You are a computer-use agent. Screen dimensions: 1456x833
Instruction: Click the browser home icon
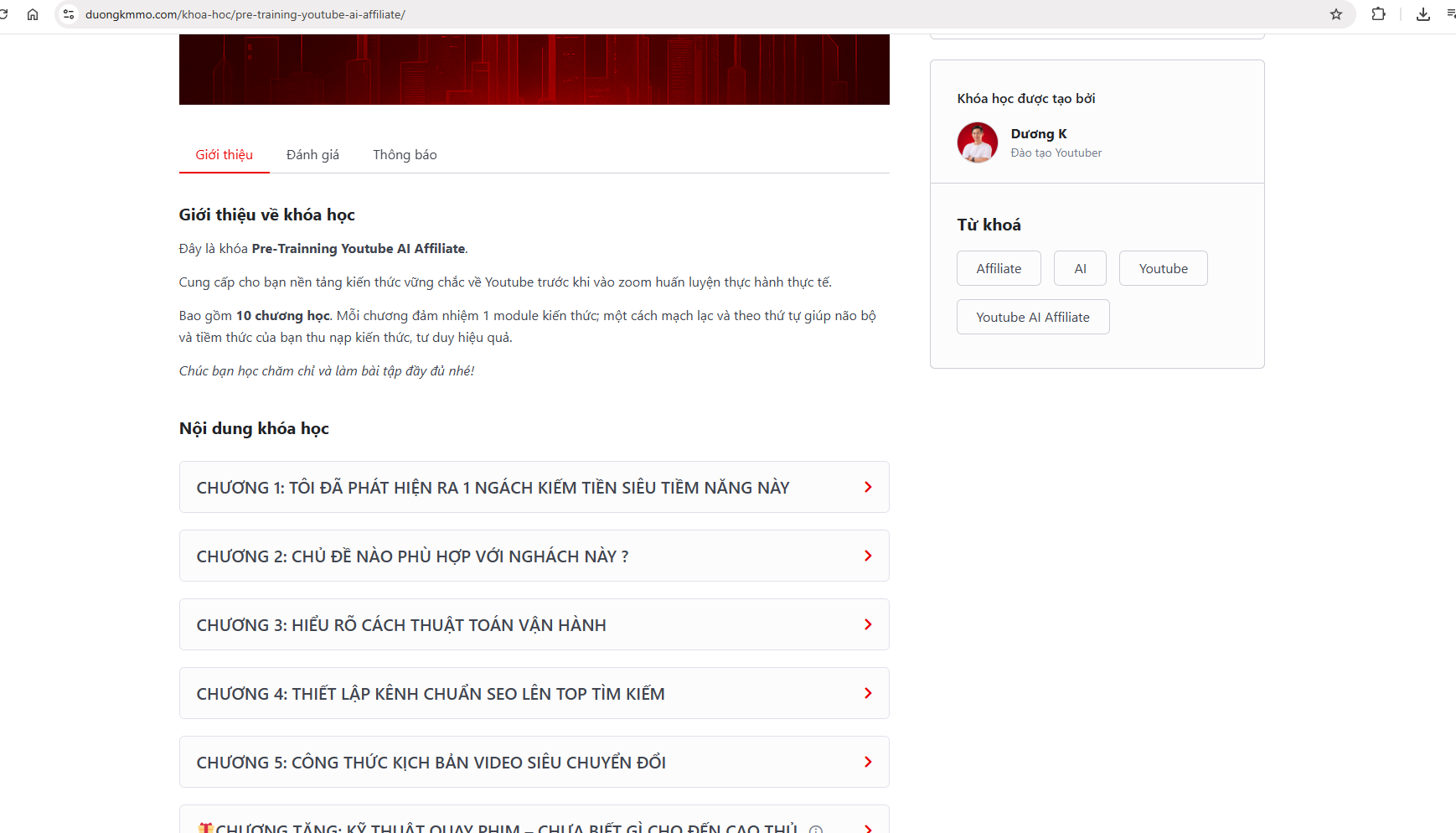pos(33,14)
